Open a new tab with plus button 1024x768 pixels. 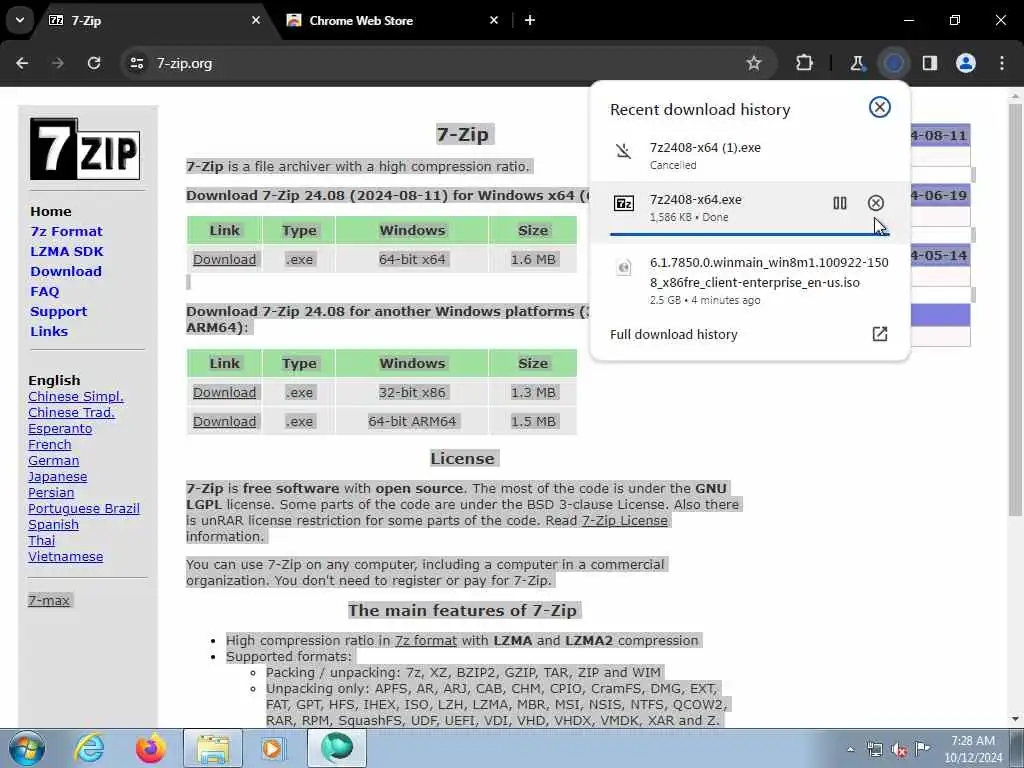coord(530,20)
